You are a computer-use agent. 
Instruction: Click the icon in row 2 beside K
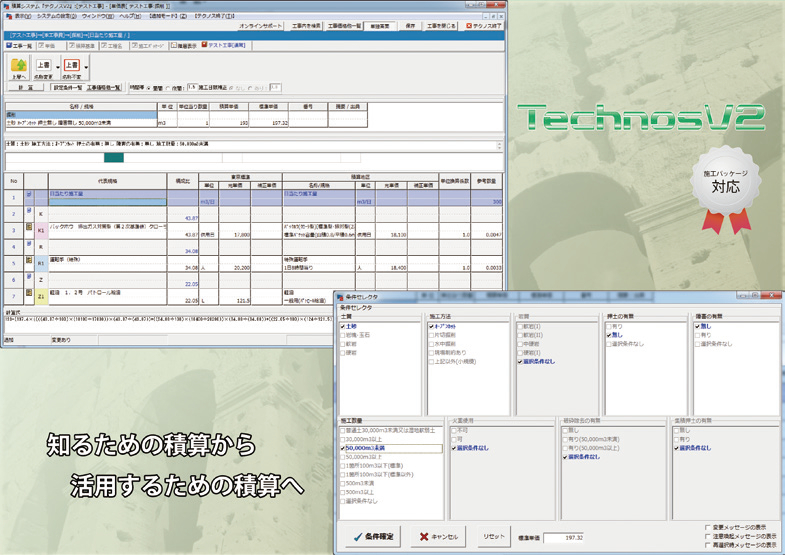[x=29, y=211]
